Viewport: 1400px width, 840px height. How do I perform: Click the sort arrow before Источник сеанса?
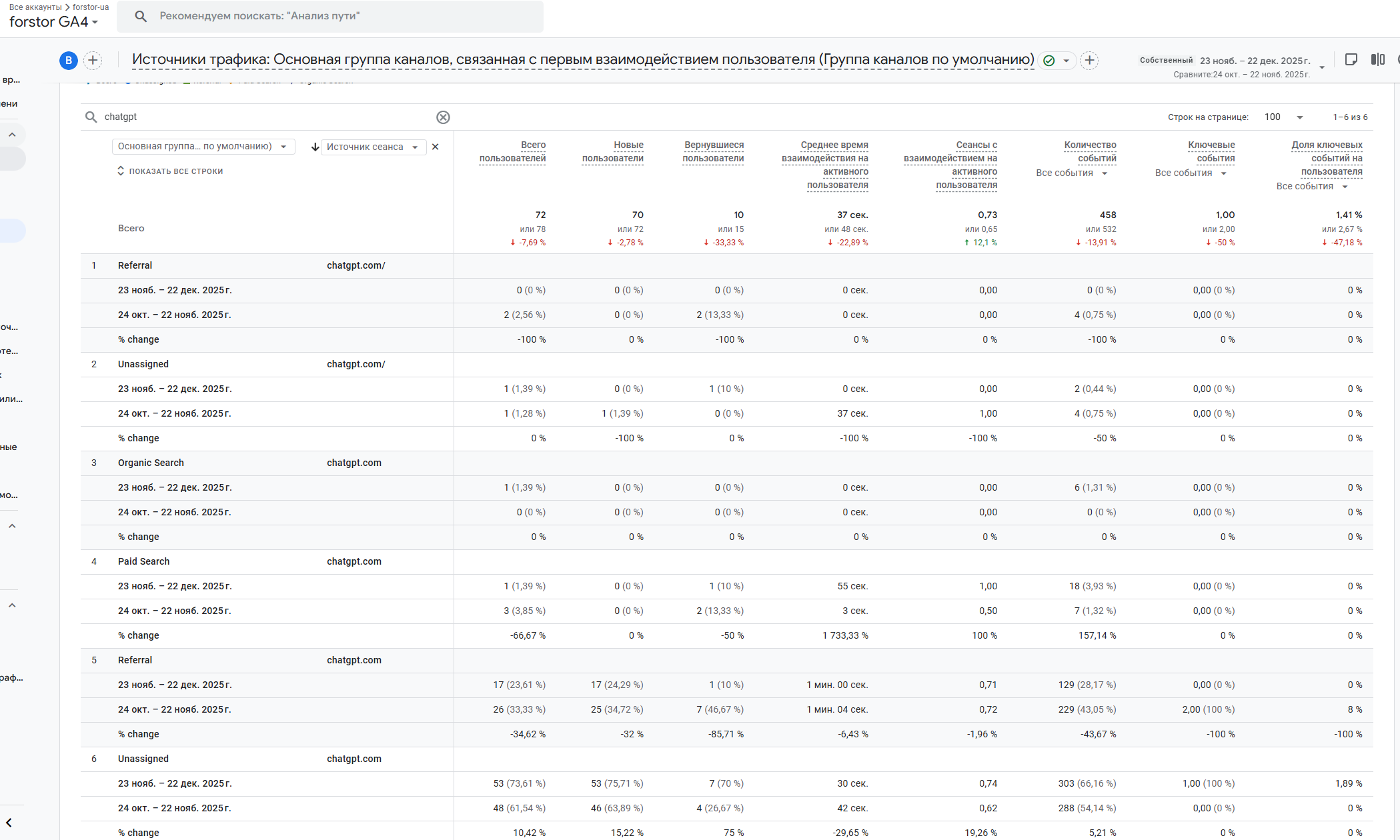coord(315,147)
